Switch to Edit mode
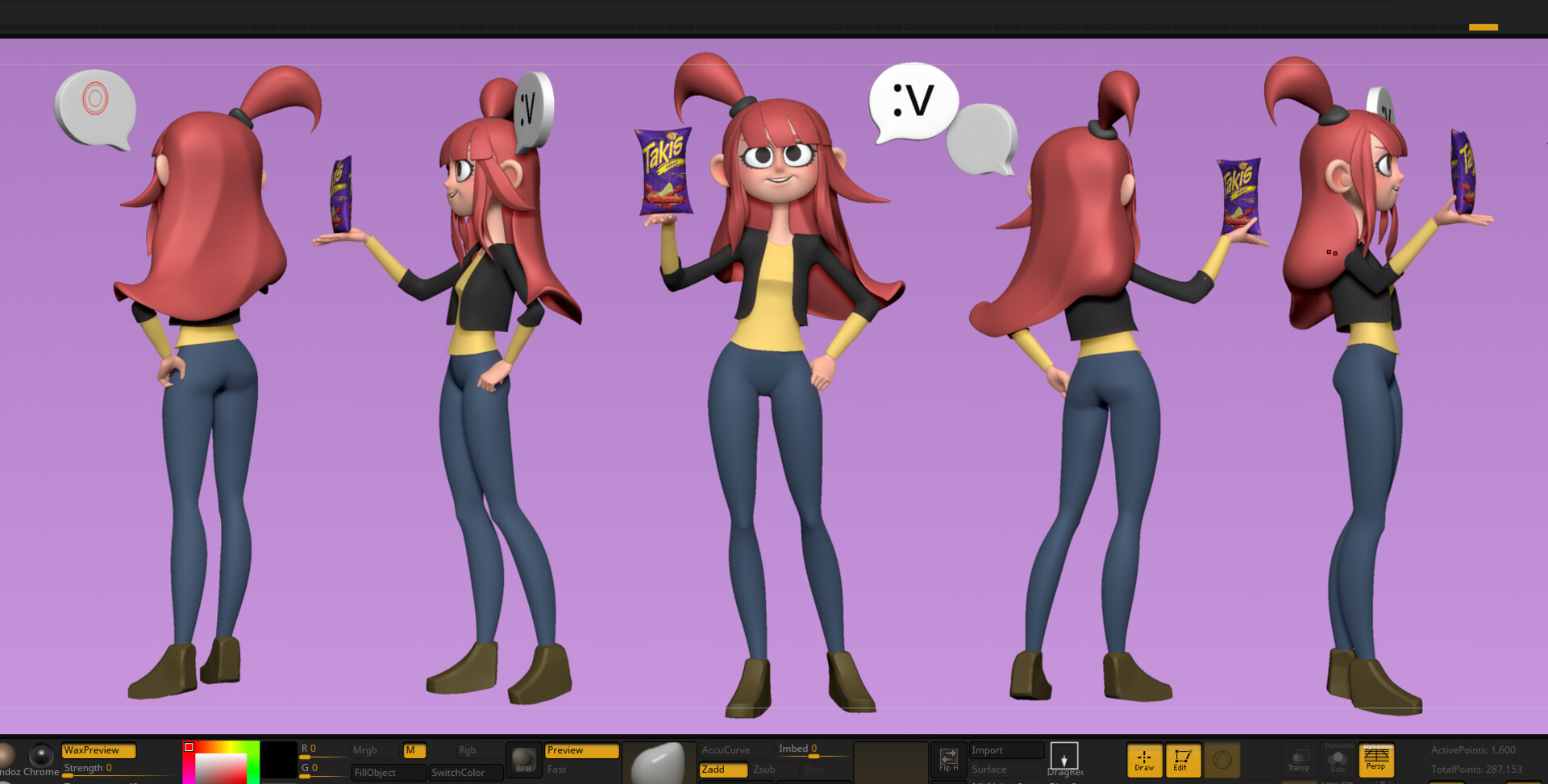Viewport: 1548px width, 784px height. click(1180, 761)
